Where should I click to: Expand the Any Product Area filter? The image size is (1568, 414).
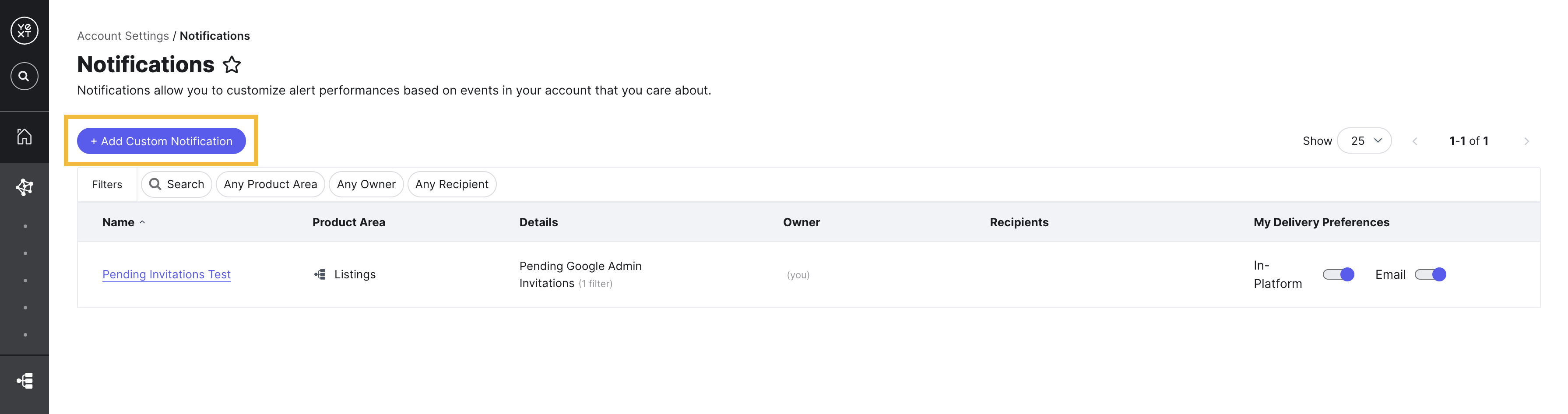pos(270,185)
